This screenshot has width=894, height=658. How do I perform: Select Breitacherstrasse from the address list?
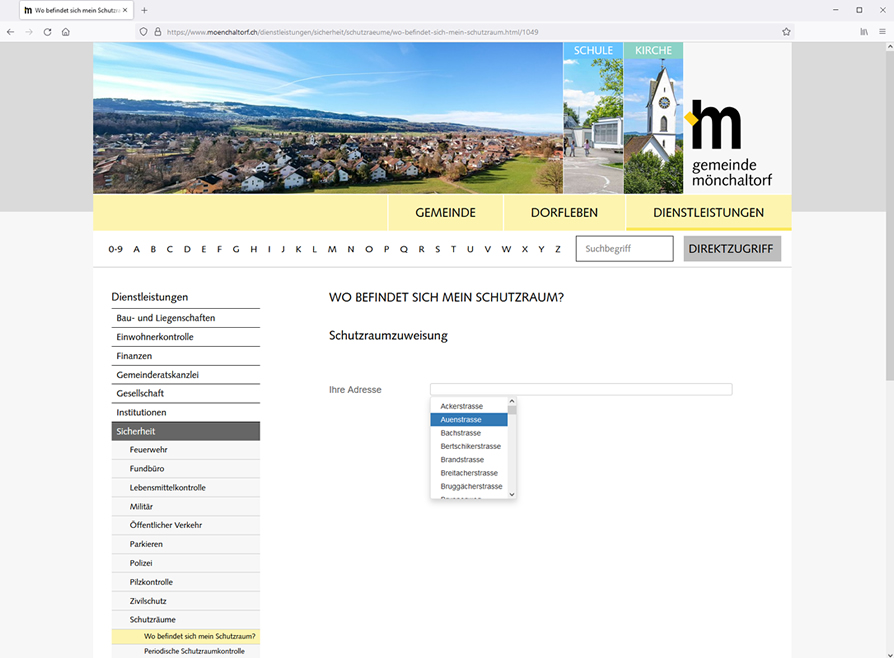tap(469, 473)
